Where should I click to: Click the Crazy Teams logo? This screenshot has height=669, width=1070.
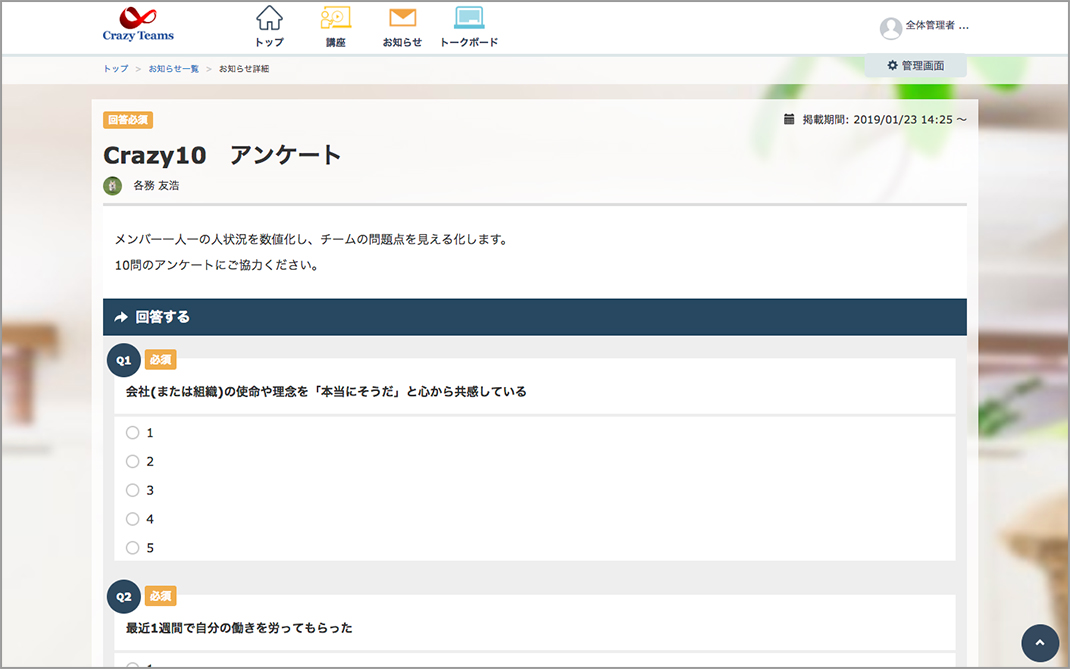tap(138, 25)
